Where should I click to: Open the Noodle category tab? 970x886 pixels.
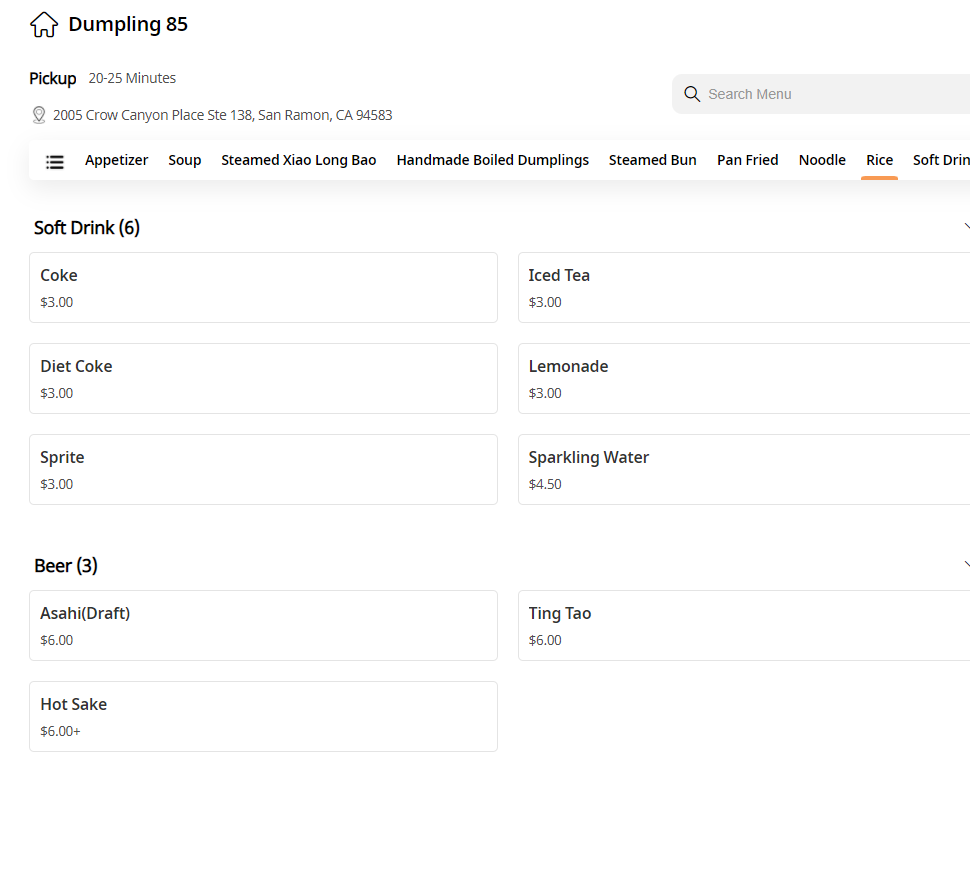(822, 160)
